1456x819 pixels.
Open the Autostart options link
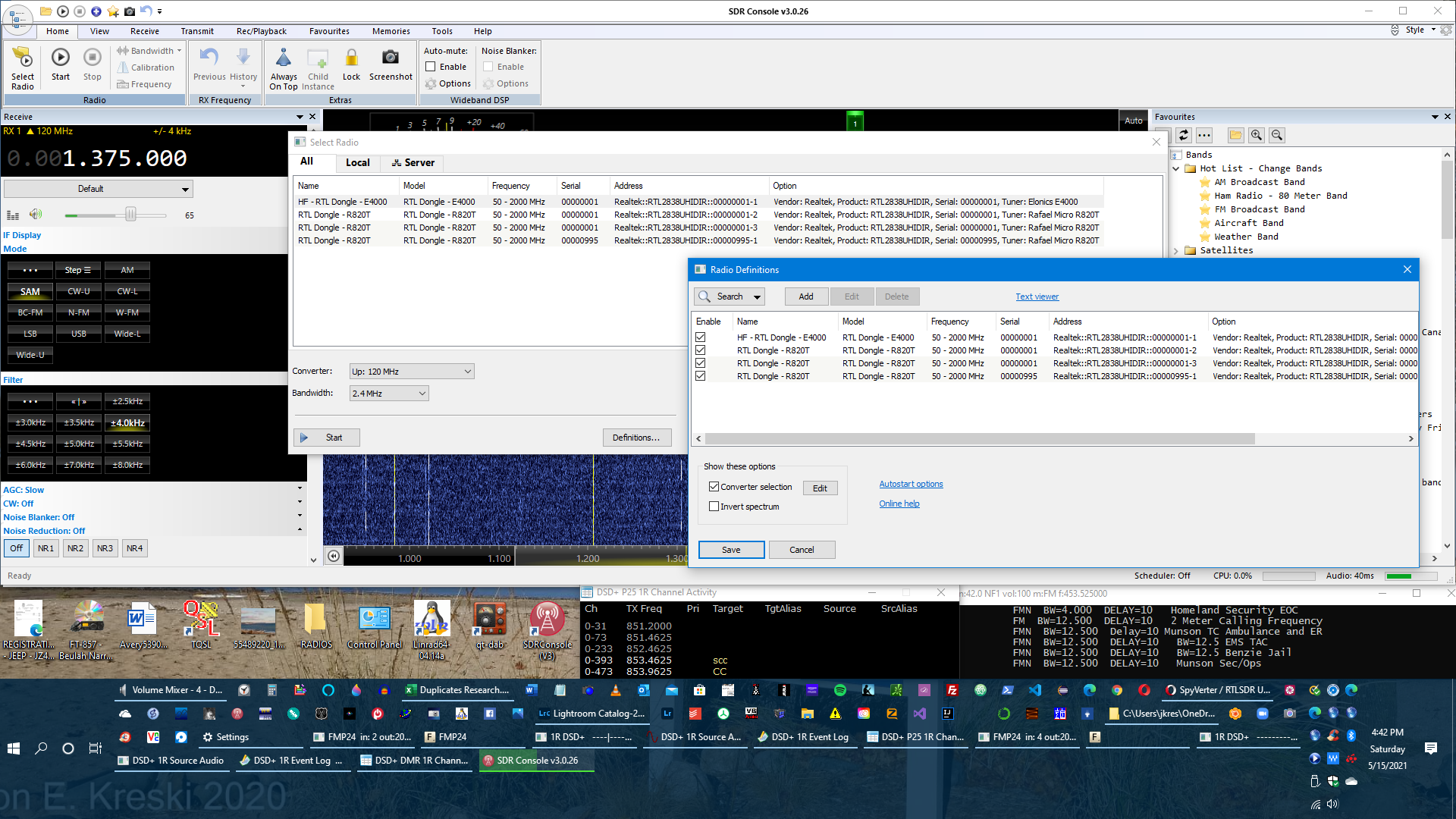911,484
